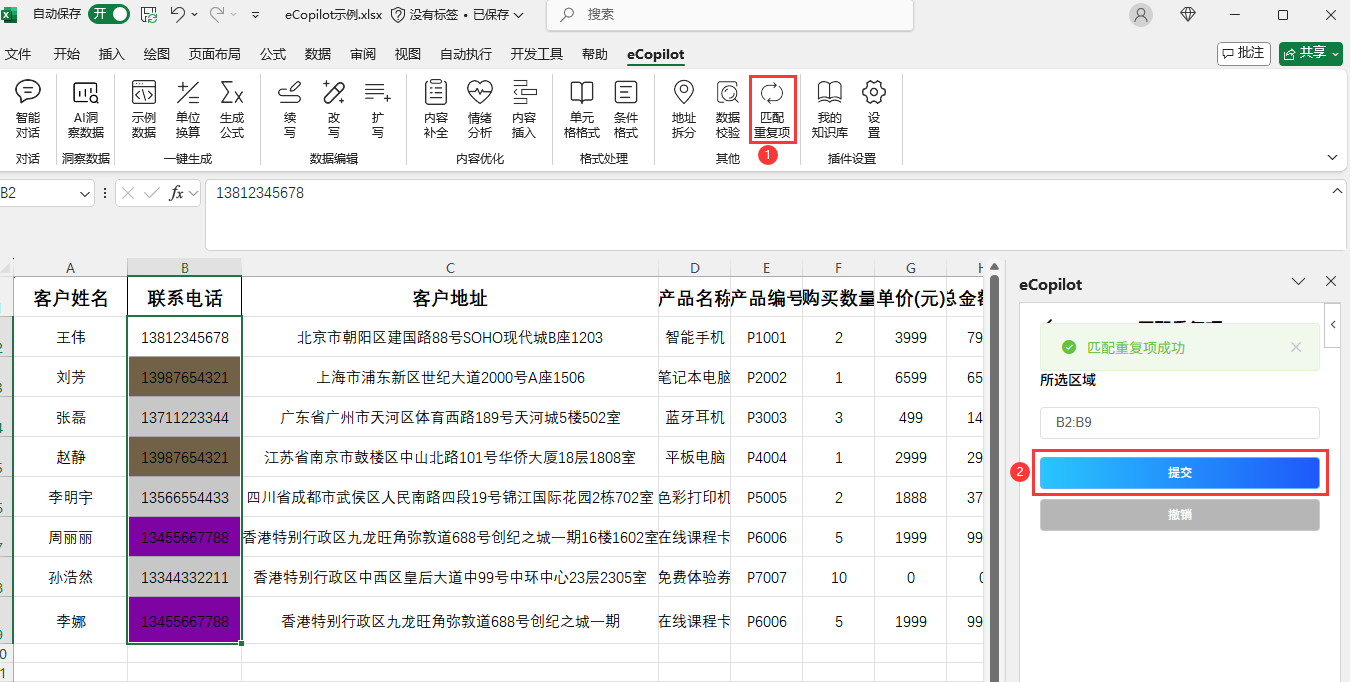
Task: Select the 生成公式 formula tool
Action: pos(232,108)
